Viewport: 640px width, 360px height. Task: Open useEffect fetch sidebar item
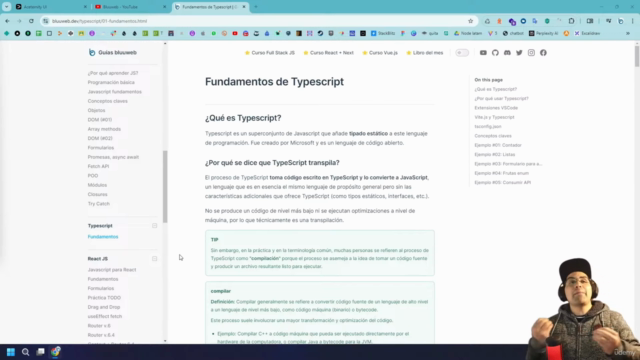coord(104,316)
